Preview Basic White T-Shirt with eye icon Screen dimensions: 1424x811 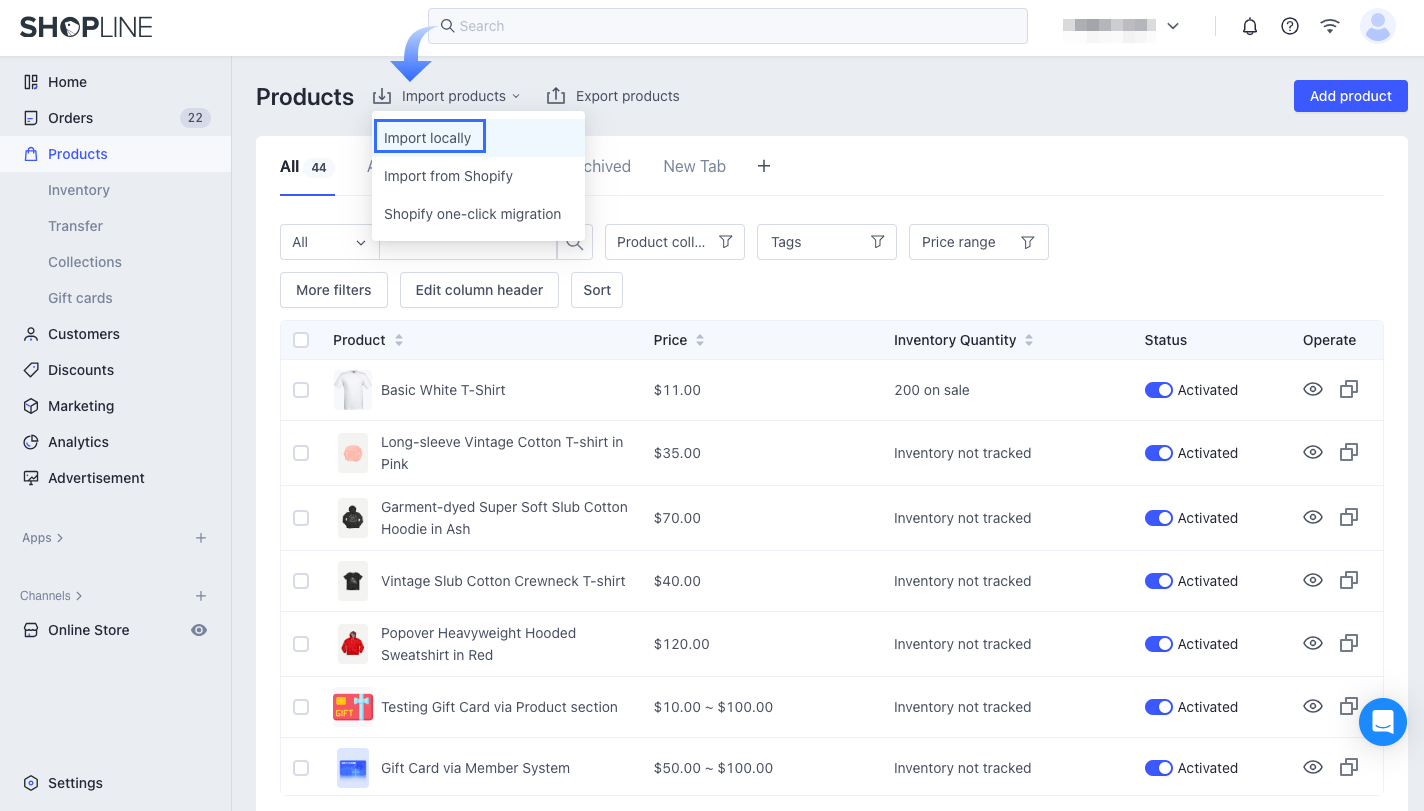tap(1313, 389)
